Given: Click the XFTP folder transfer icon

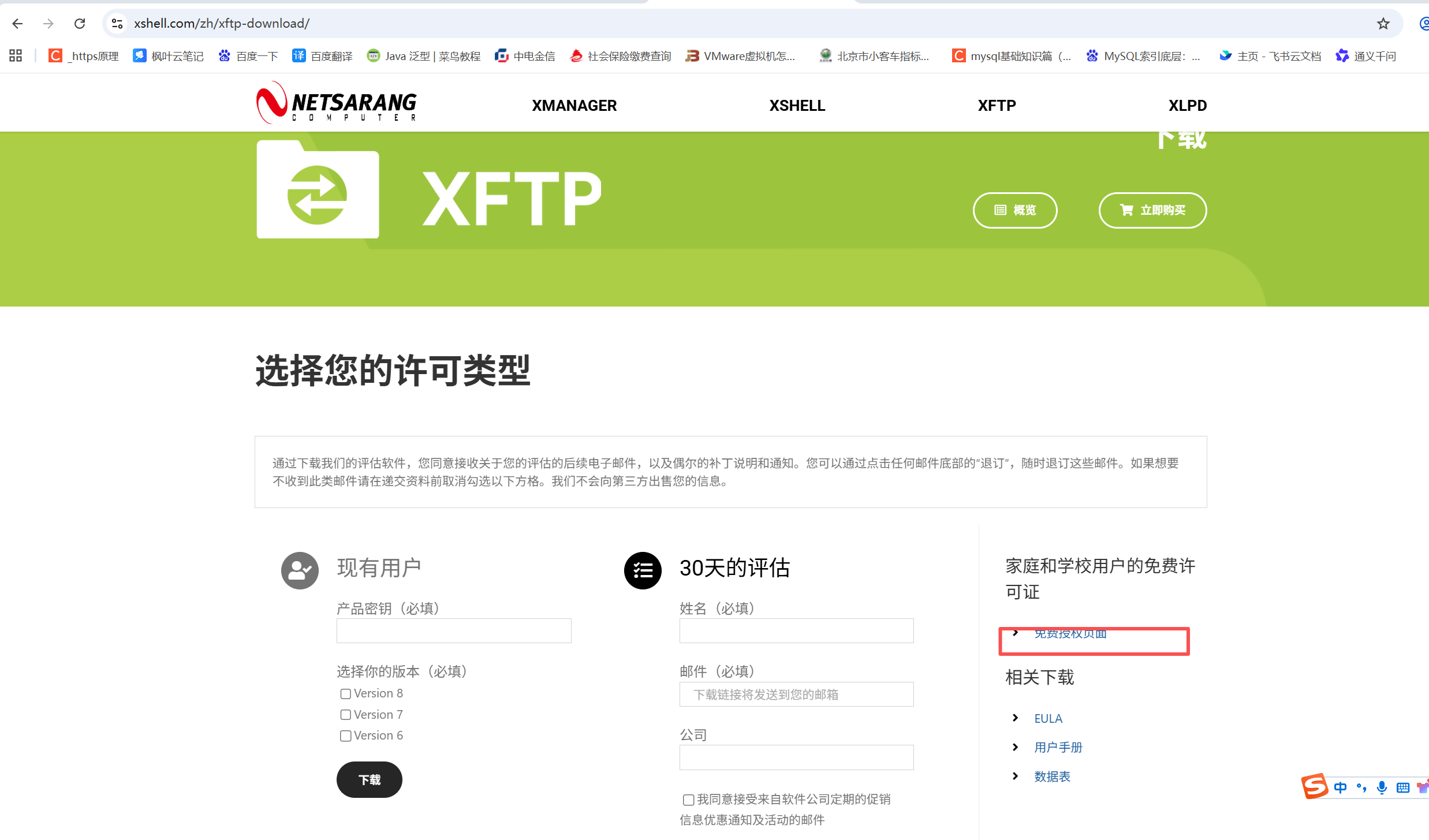Looking at the screenshot, I should [x=318, y=191].
